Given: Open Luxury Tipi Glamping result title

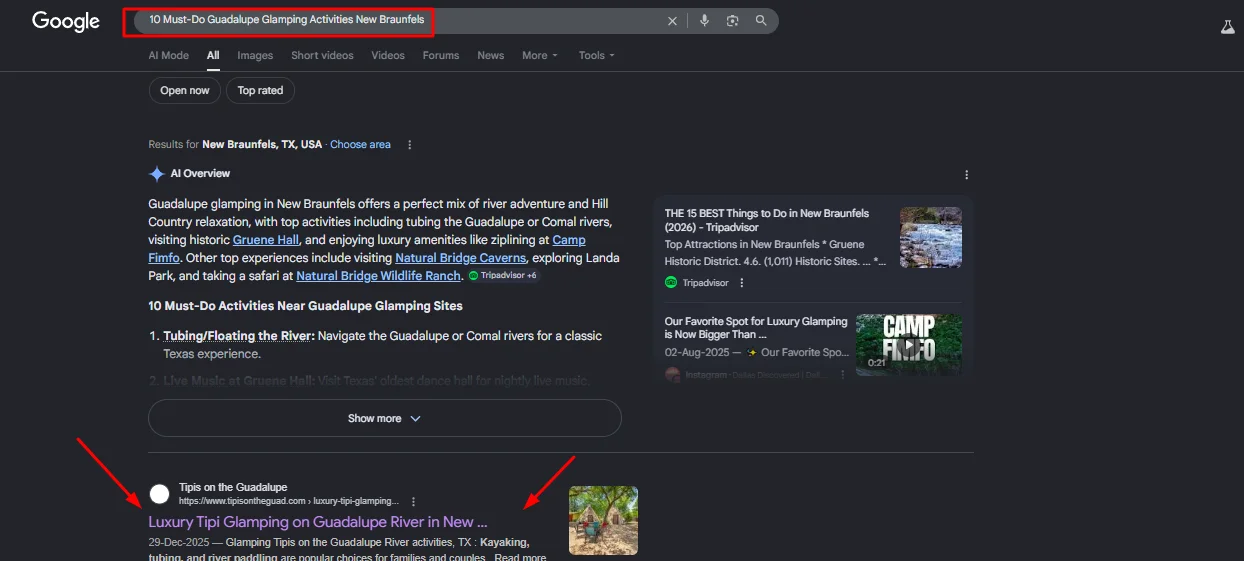Looking at the screenshot, I should (x=318, y=522).
